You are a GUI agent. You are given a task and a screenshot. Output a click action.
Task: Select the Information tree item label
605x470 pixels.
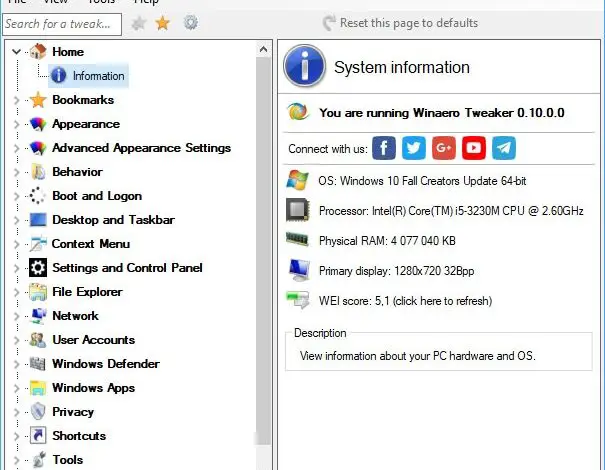[x=99, y=76]
